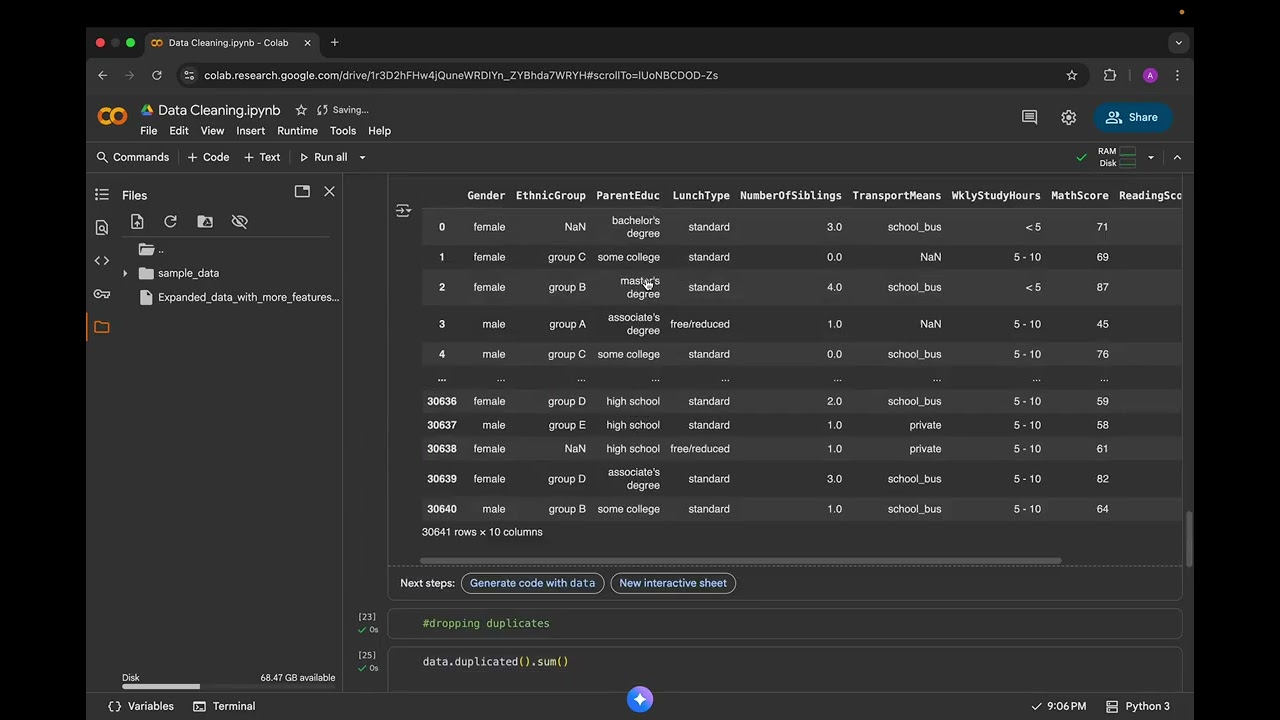The width and height of the screenshot is (1280, 720).
Task: Open the tab search dropdown
Action: (x=1178, y=43)
